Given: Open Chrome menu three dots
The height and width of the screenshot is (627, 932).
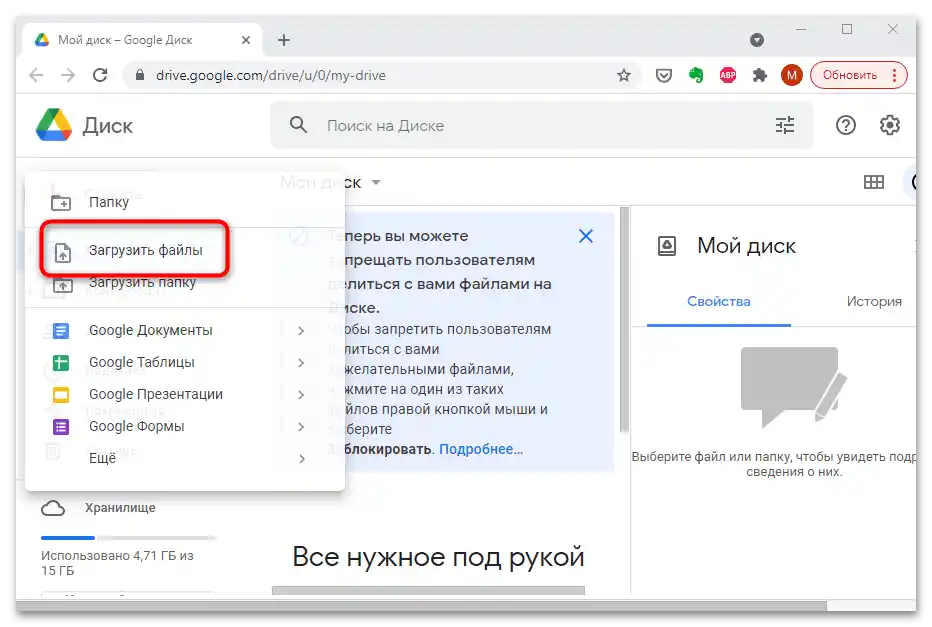Looking at the screenshot, I should [894, 75].
